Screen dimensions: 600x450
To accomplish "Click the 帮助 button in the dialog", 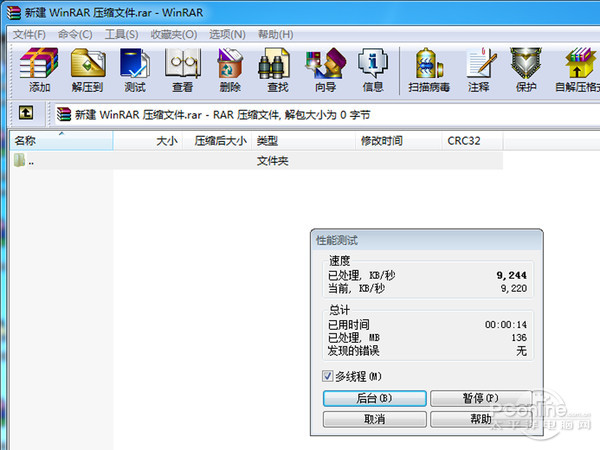I will [x=481, y=419].
